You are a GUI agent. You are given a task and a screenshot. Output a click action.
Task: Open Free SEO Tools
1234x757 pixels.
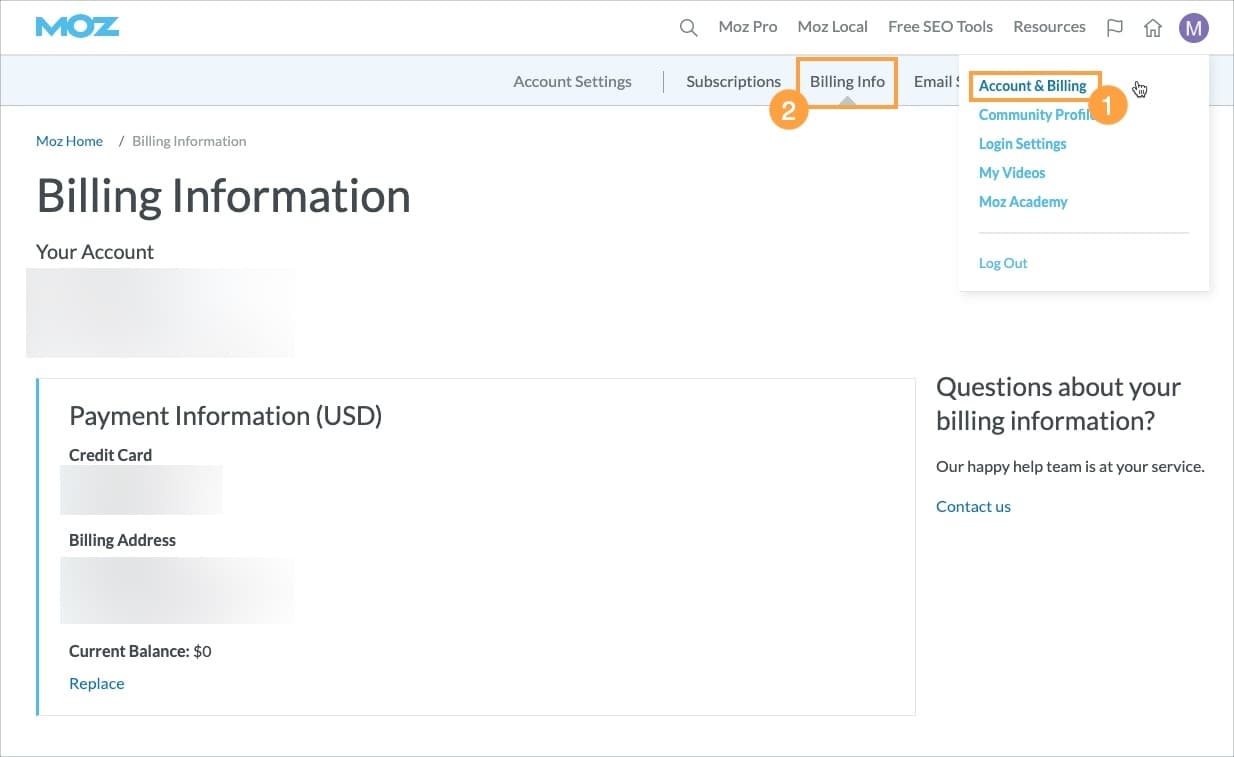939,27
